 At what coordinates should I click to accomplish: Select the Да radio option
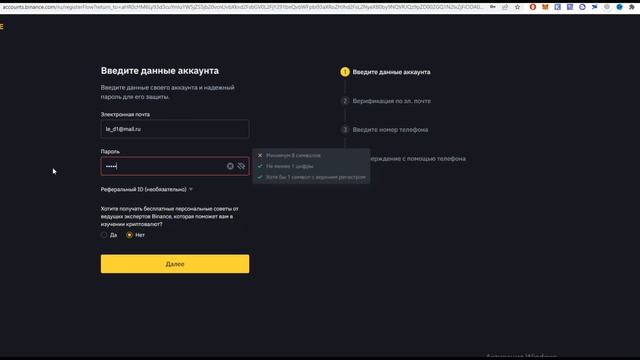[104, 235]
